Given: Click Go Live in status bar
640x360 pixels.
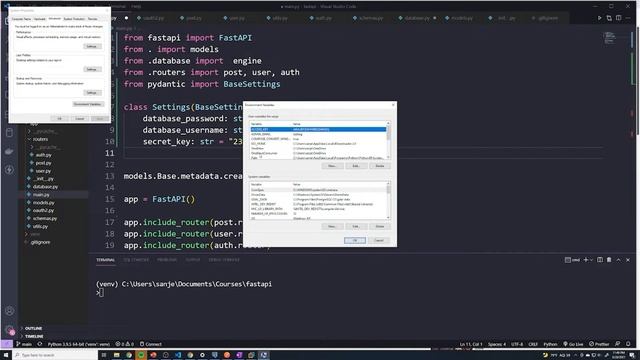Looking at the screenshot, I should (573, 344).
